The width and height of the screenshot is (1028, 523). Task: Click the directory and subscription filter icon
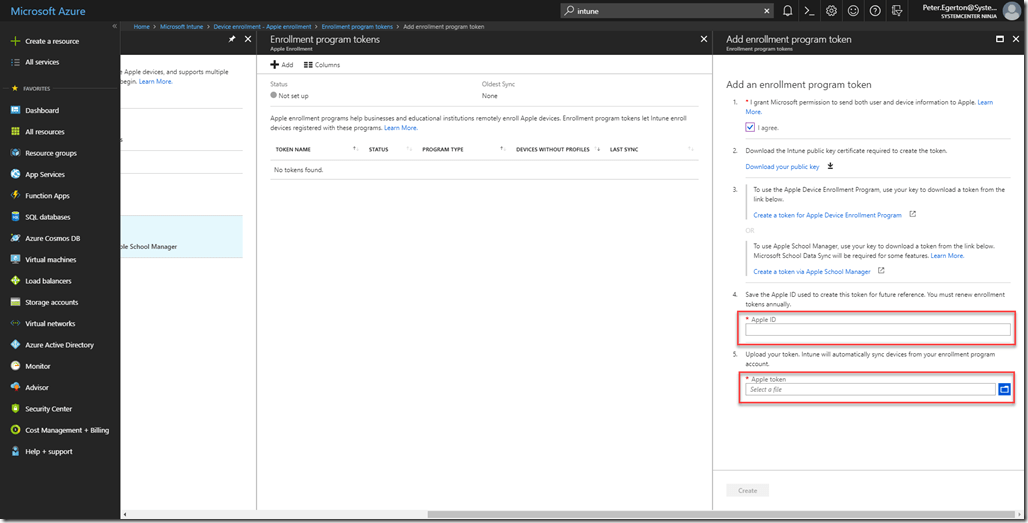coord(896,11)
